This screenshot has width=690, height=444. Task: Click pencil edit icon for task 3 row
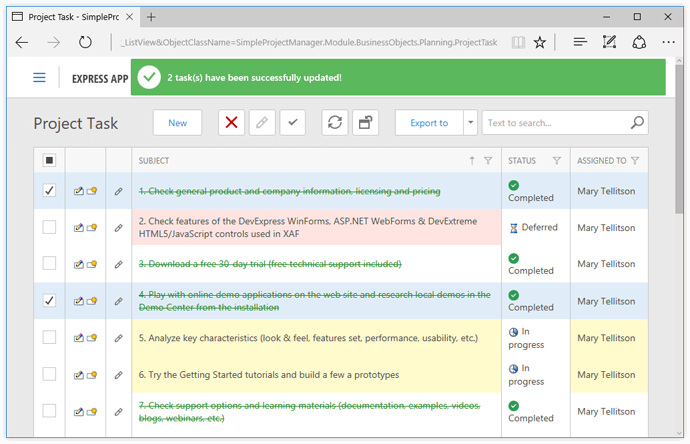pyautogui.click(x=119, y=264)
